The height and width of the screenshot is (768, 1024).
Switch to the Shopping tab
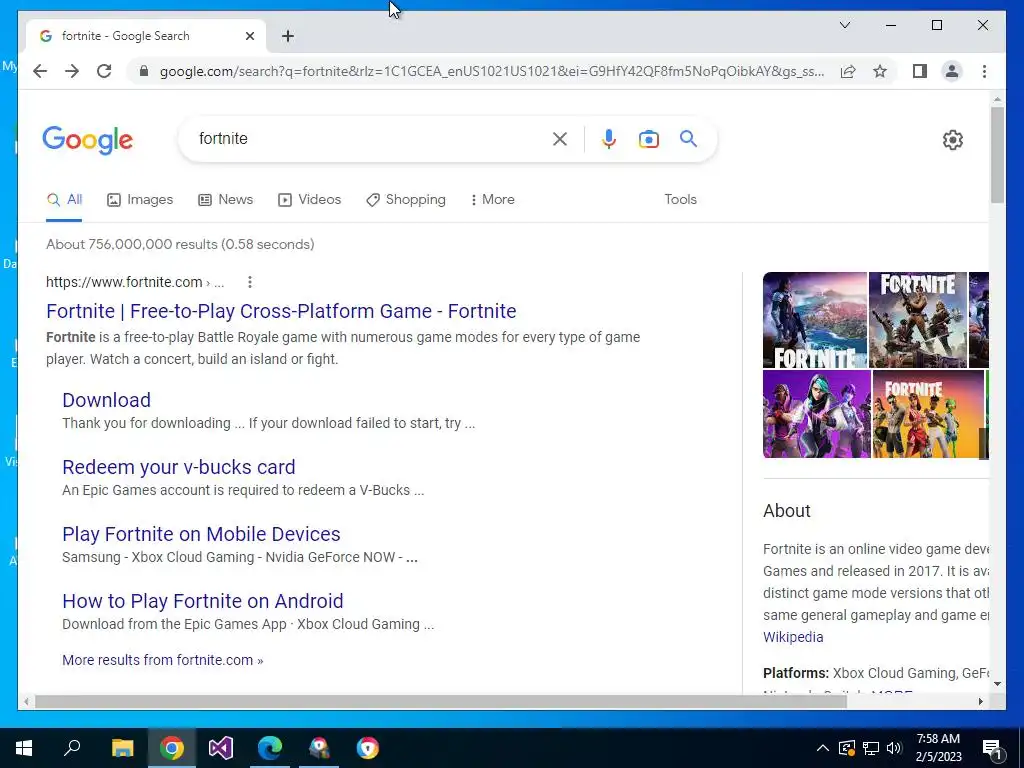406,200
